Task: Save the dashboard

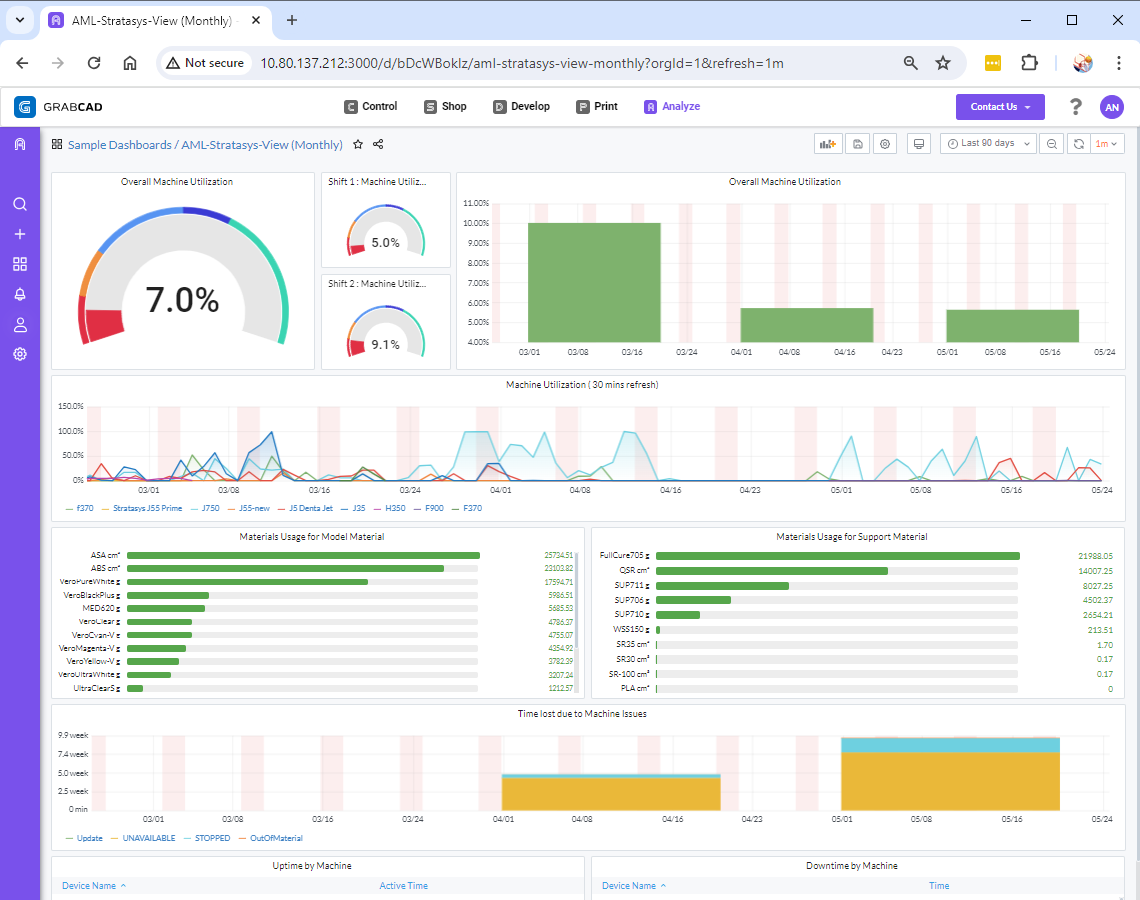Action: [x=858, y=144]
